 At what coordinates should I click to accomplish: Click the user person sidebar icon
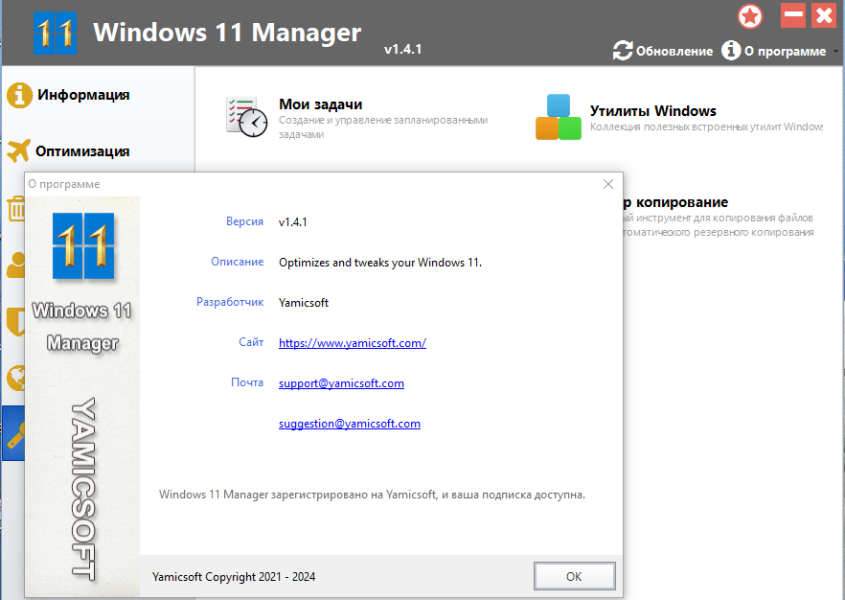16,265
